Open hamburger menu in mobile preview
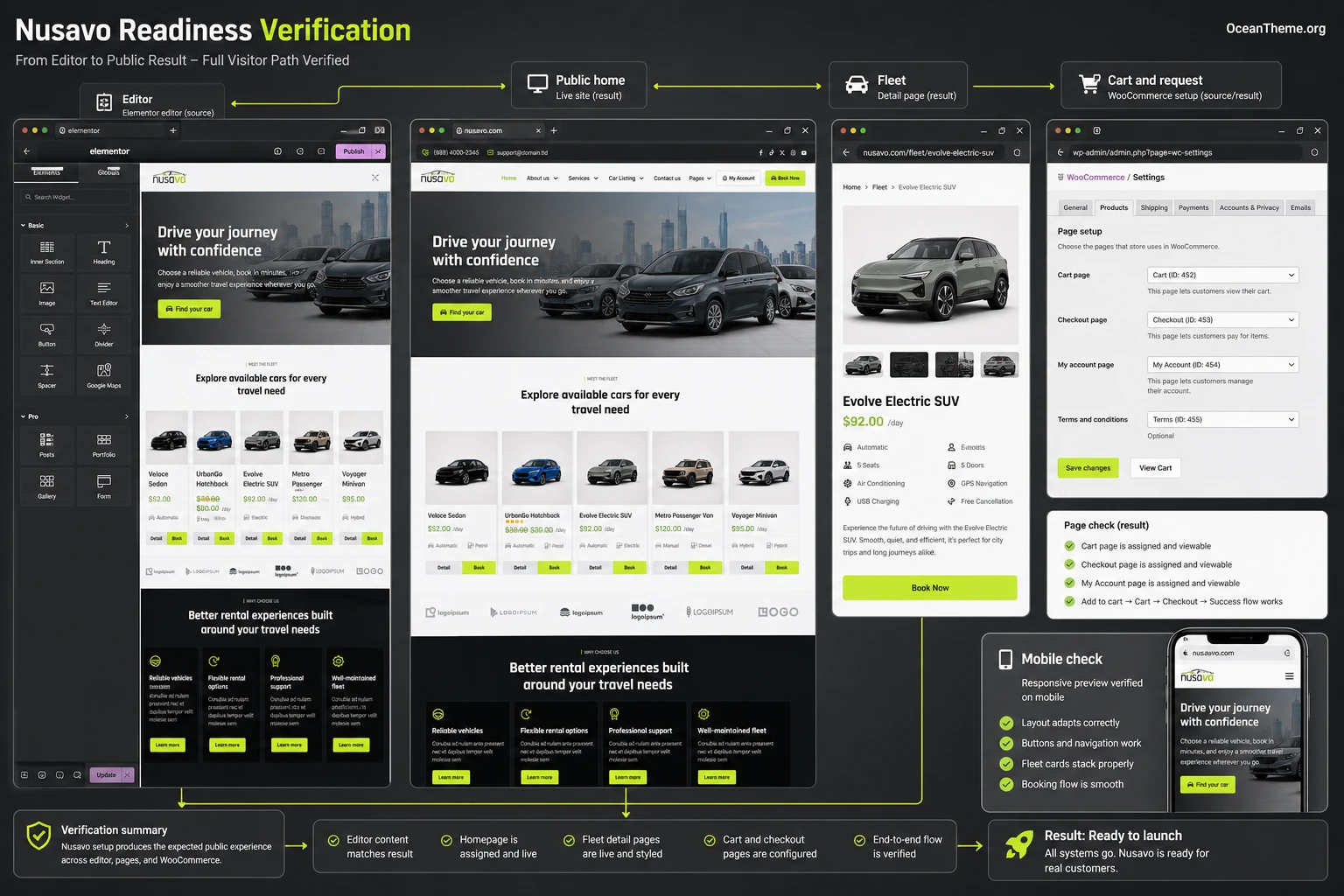The width and height of the screenshot is (1344, 896). (x=1289, y=676)
